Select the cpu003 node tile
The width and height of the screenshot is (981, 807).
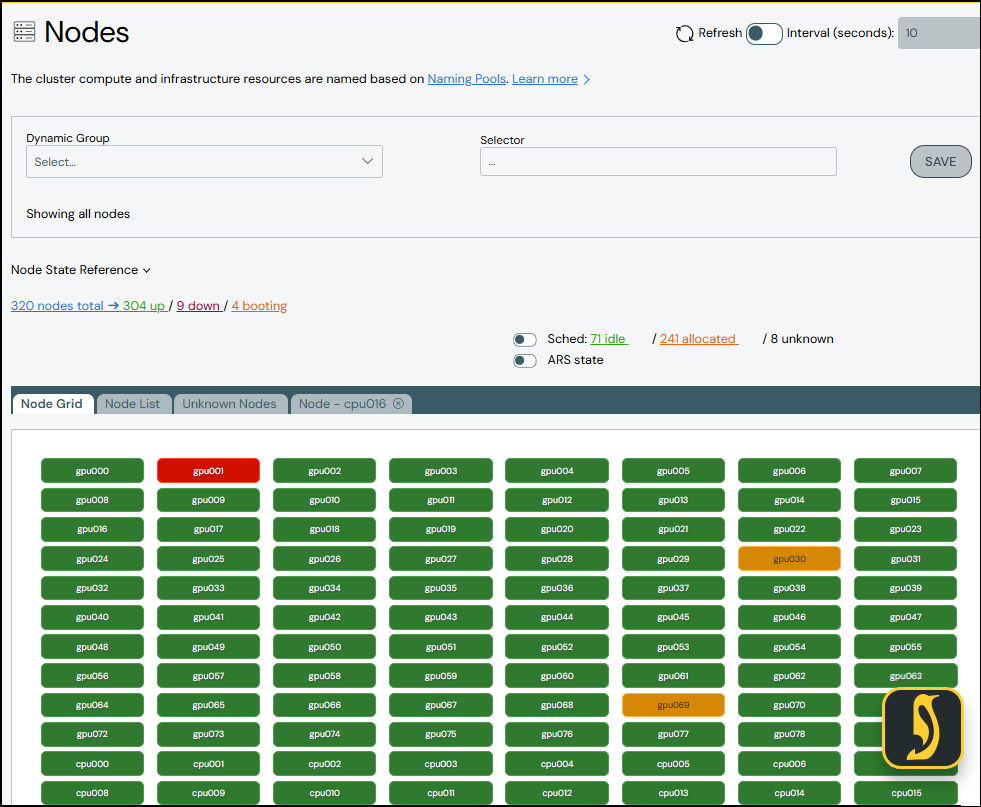click(x=441, y=764)
